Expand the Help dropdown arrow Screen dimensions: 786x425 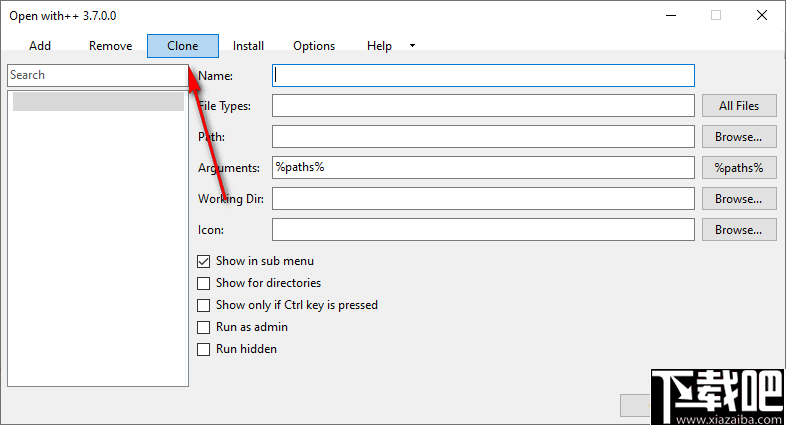(412, 46)
